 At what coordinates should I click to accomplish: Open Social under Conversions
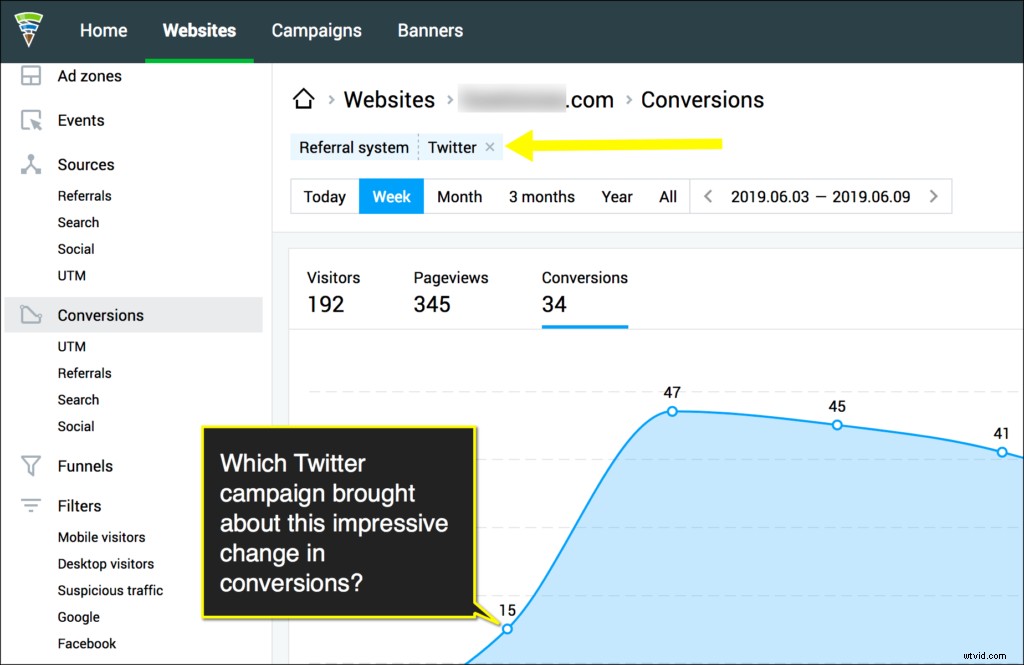[75, 426]
